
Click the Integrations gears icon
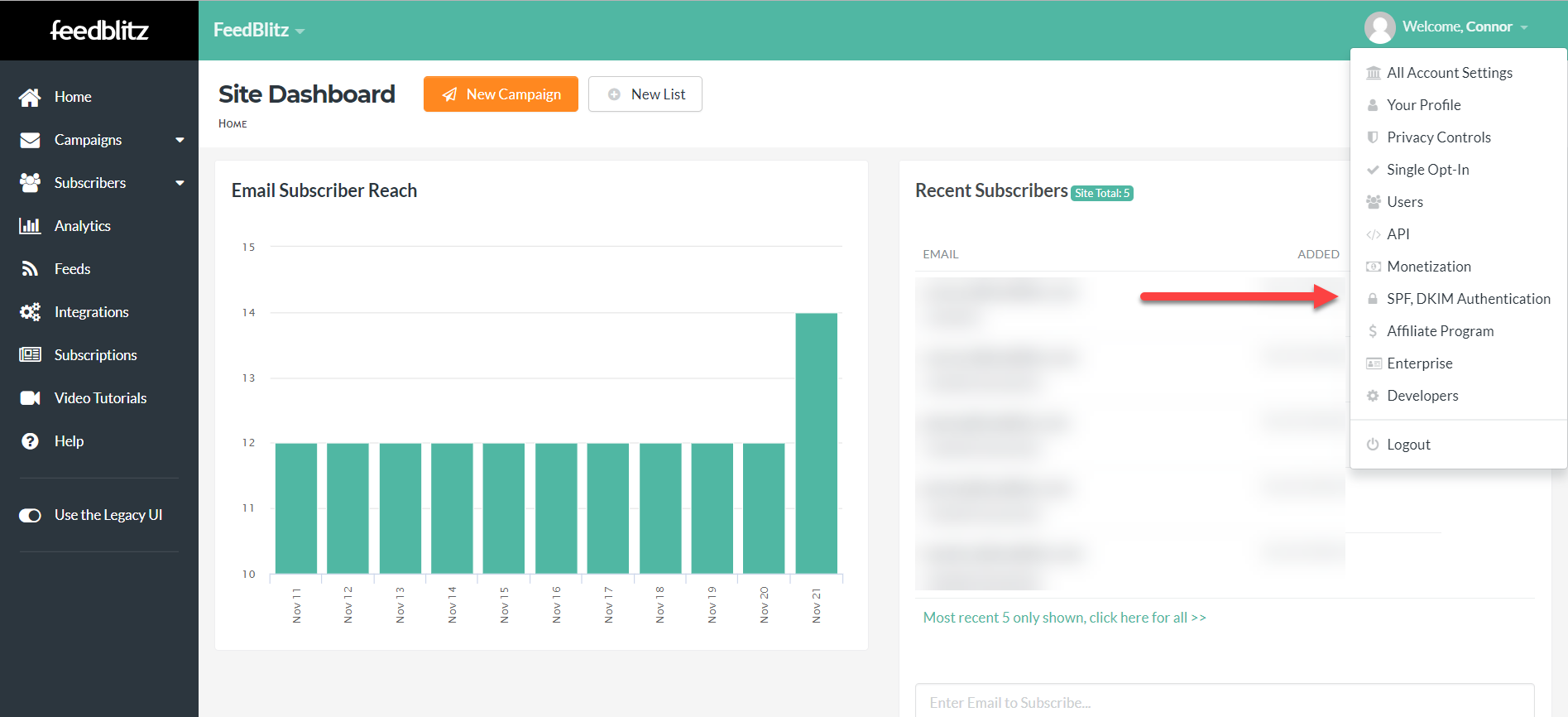pyautogui.click(x=30, y=312)
